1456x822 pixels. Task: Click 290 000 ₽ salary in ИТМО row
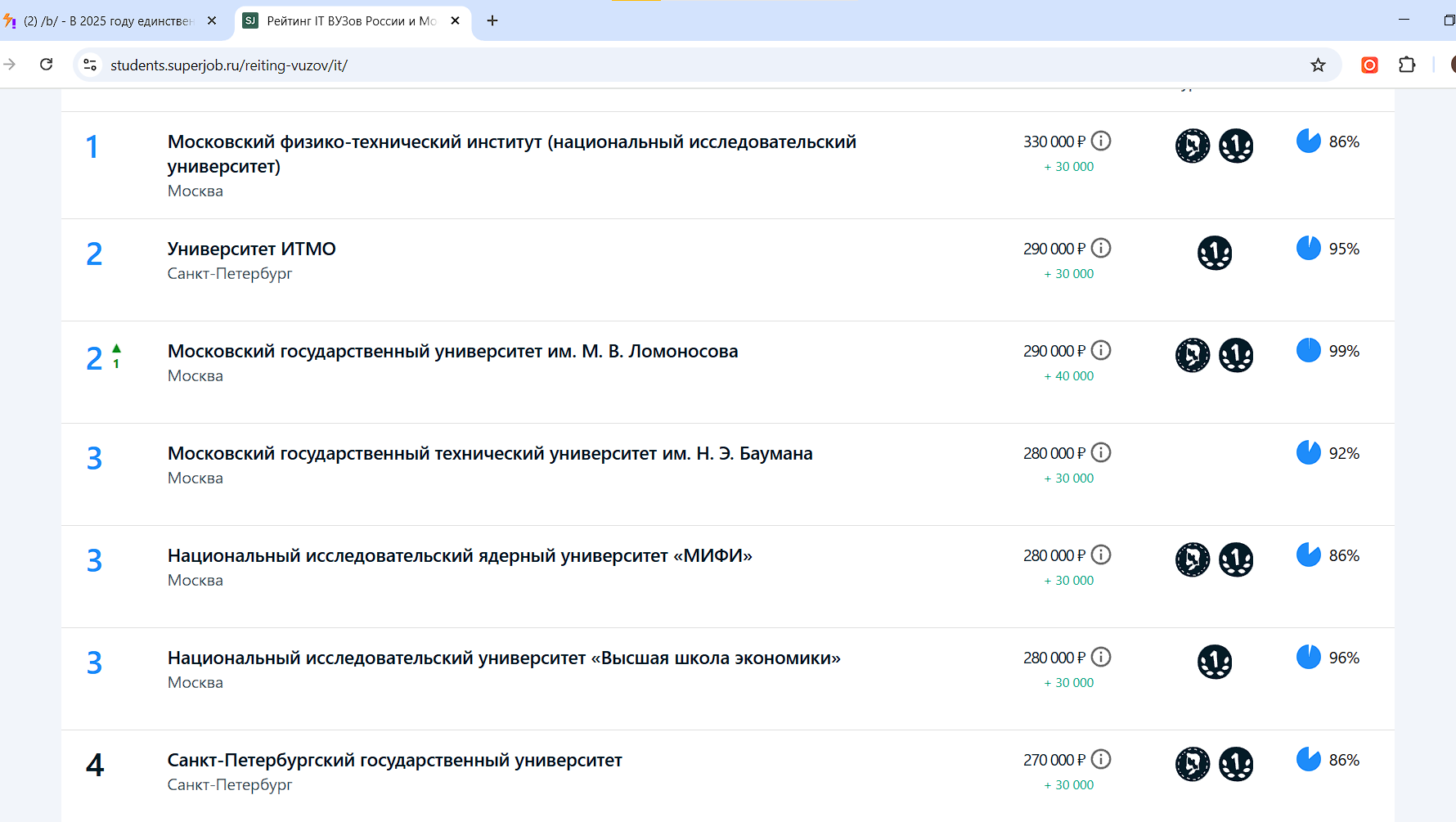click(1054, 249)
